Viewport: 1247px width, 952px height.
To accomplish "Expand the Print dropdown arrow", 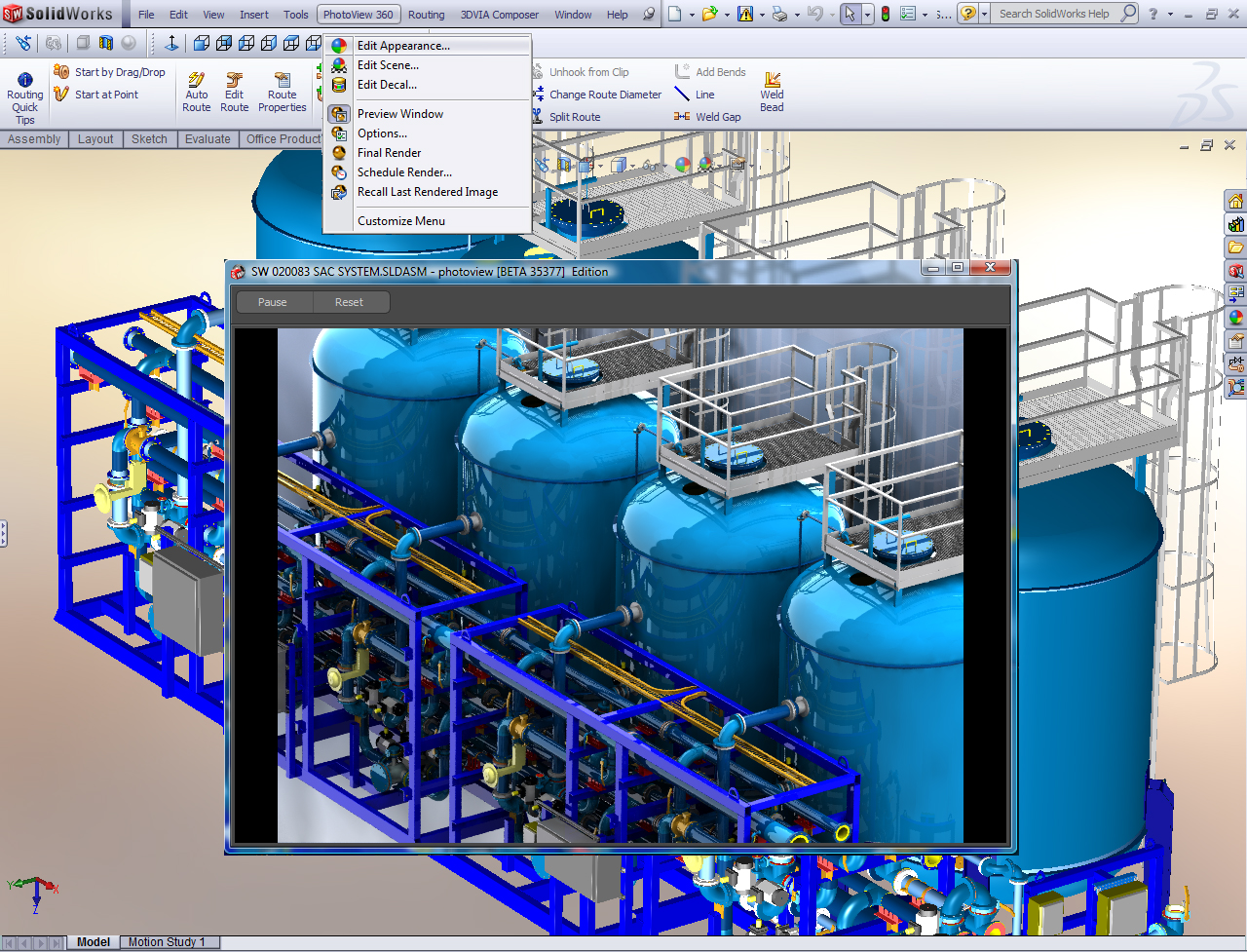I will tap(797, 15).
